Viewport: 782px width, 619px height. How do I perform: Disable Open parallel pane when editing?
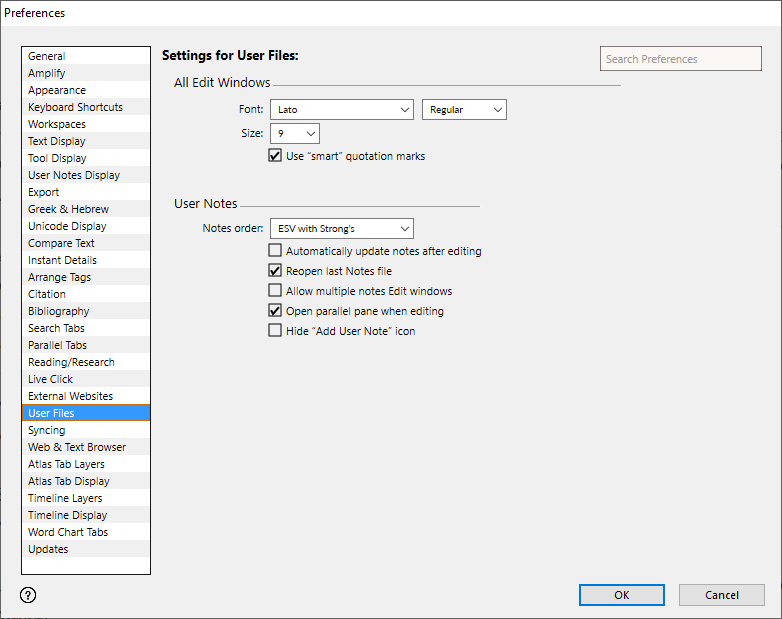point(275,311)
